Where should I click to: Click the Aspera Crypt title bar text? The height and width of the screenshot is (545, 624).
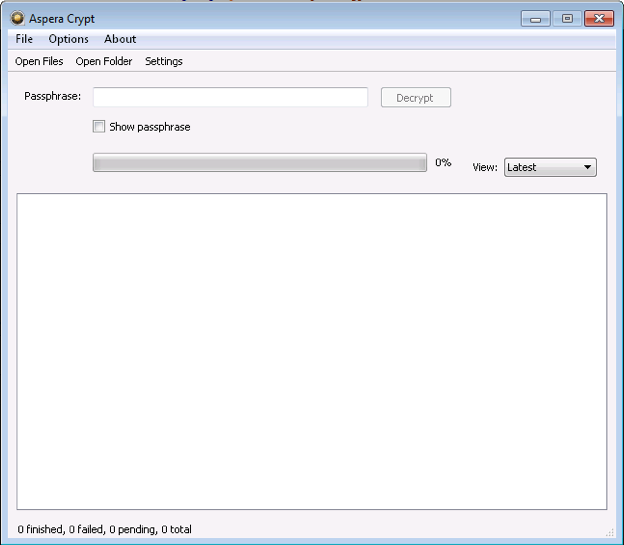(62, 19)
